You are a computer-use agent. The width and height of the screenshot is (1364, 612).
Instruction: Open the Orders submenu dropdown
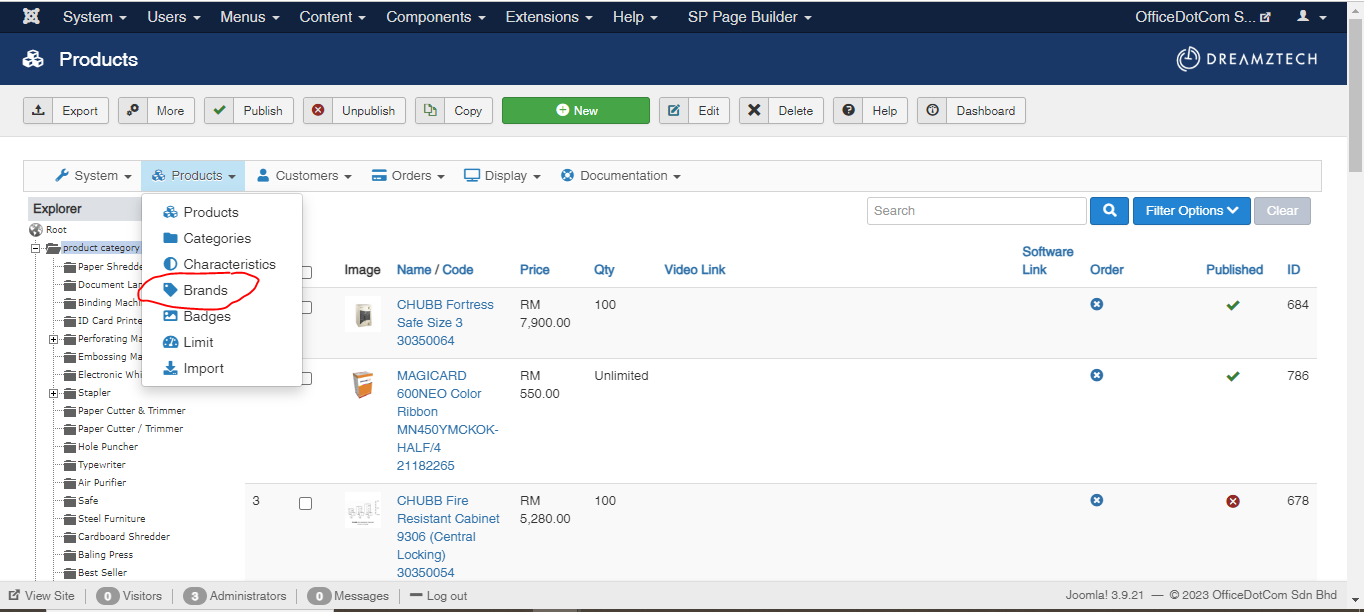pyautogui.click(x=408, y=176)
